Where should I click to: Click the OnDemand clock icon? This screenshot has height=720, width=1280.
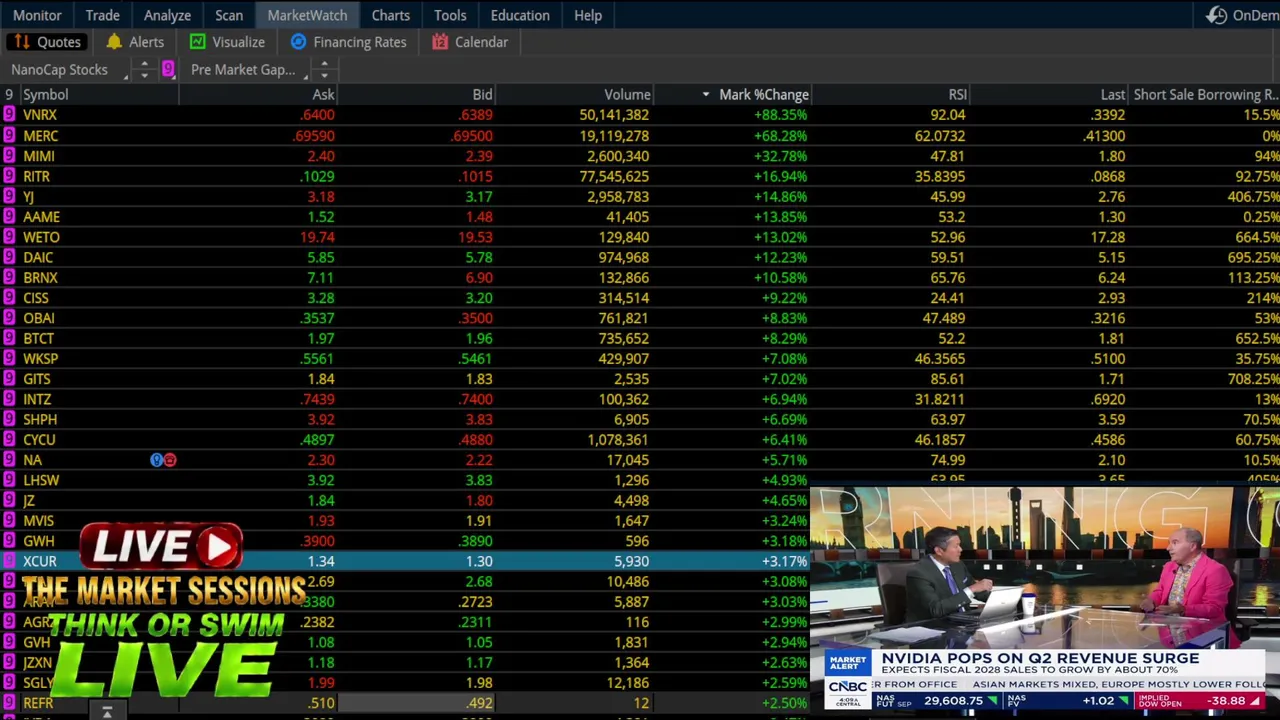tap(1216, 15)
